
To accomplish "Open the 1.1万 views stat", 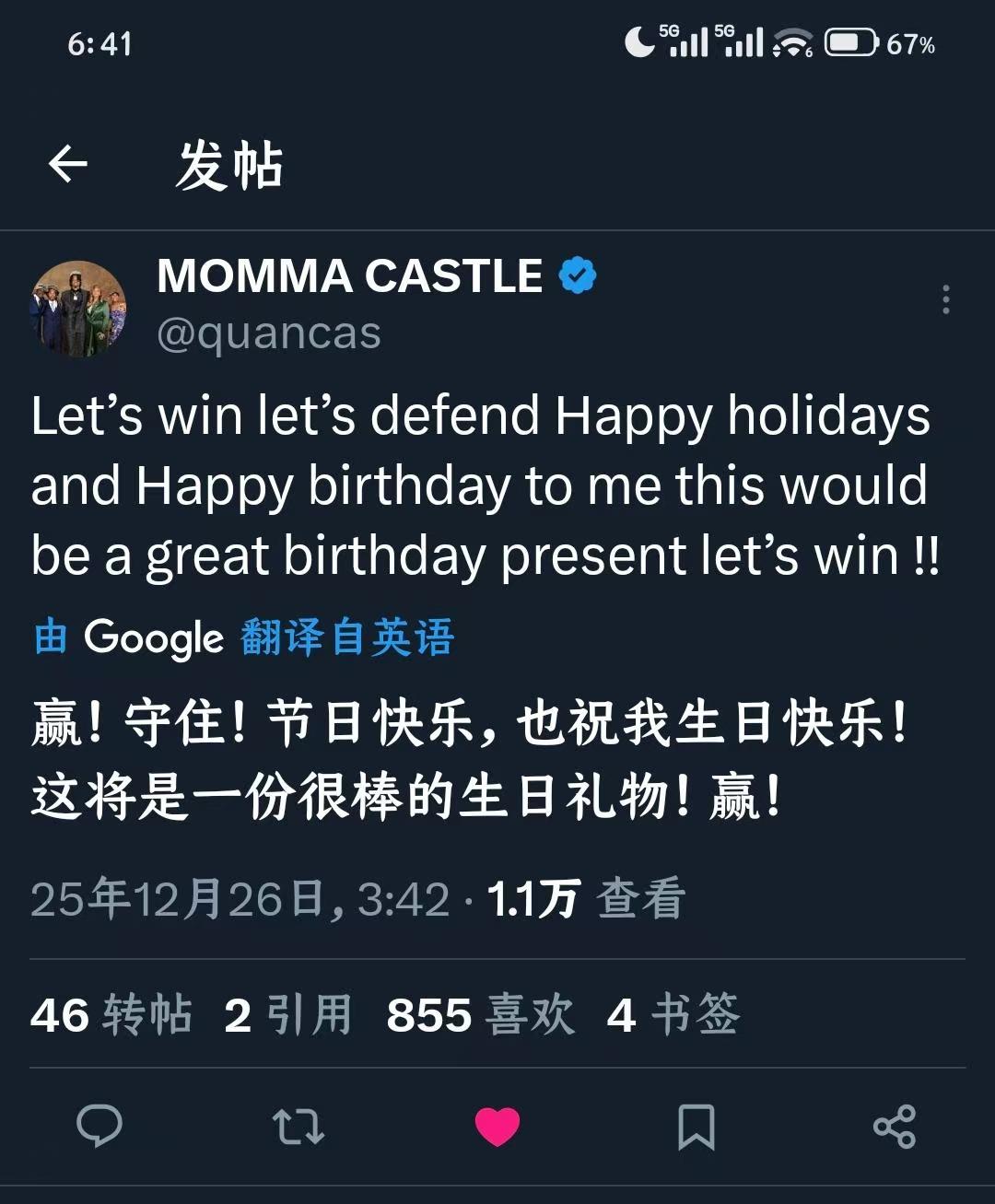I will (586, 899).
